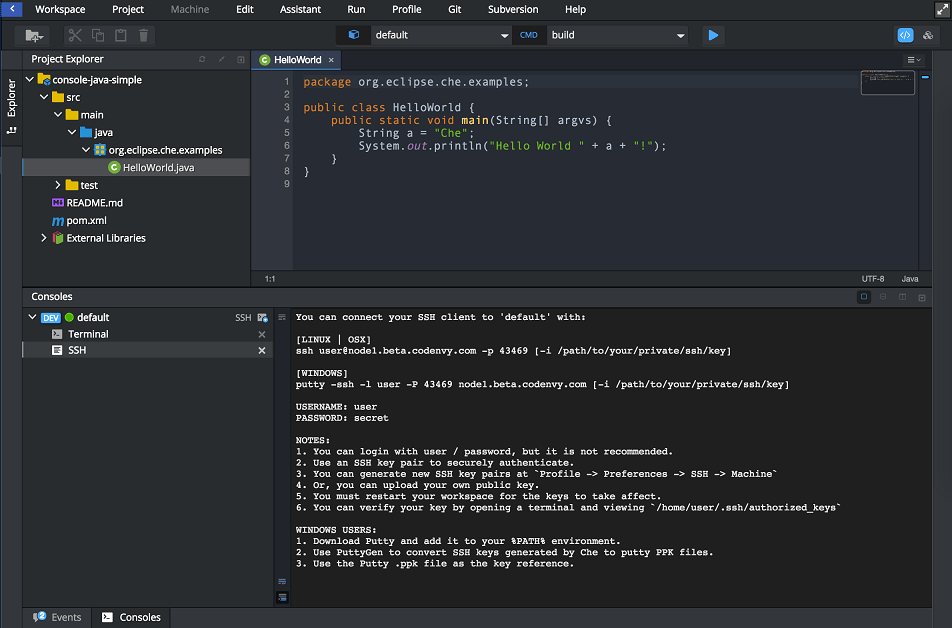This screenshot has height=628, width=952.
Task: Click the editor minimap thumbnail
Action: (887, 82)
